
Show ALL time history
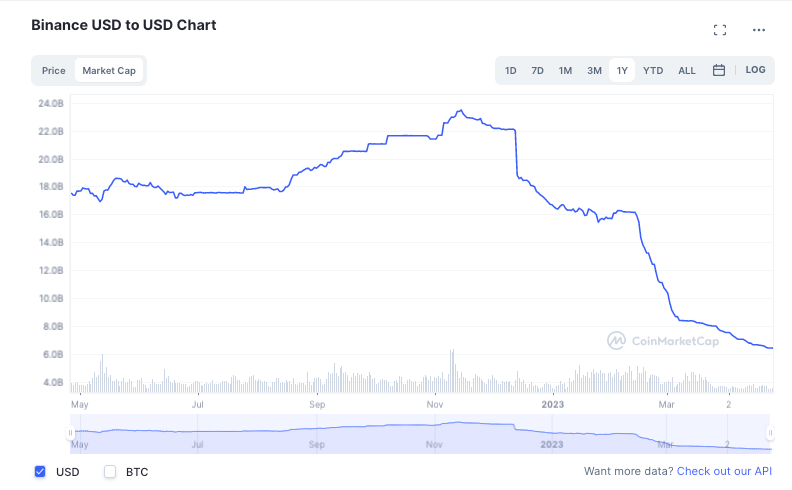pos(687,71)
